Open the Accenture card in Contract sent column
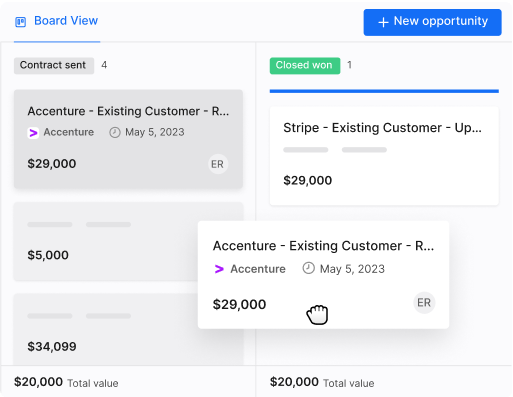The width and height of the screenshot is (513, 397). tap(128, 139)
